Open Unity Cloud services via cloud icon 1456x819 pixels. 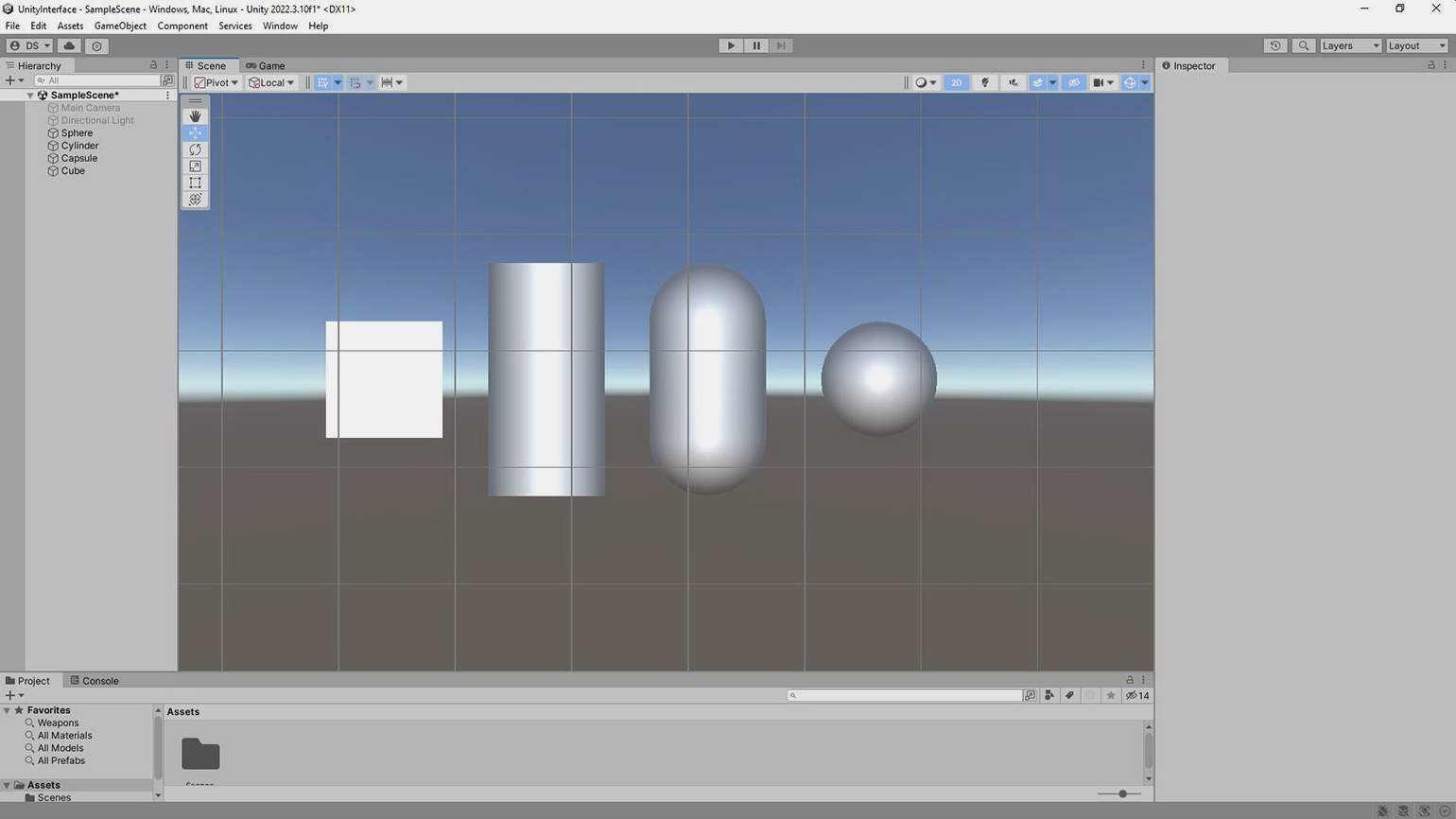pos(69,45)
